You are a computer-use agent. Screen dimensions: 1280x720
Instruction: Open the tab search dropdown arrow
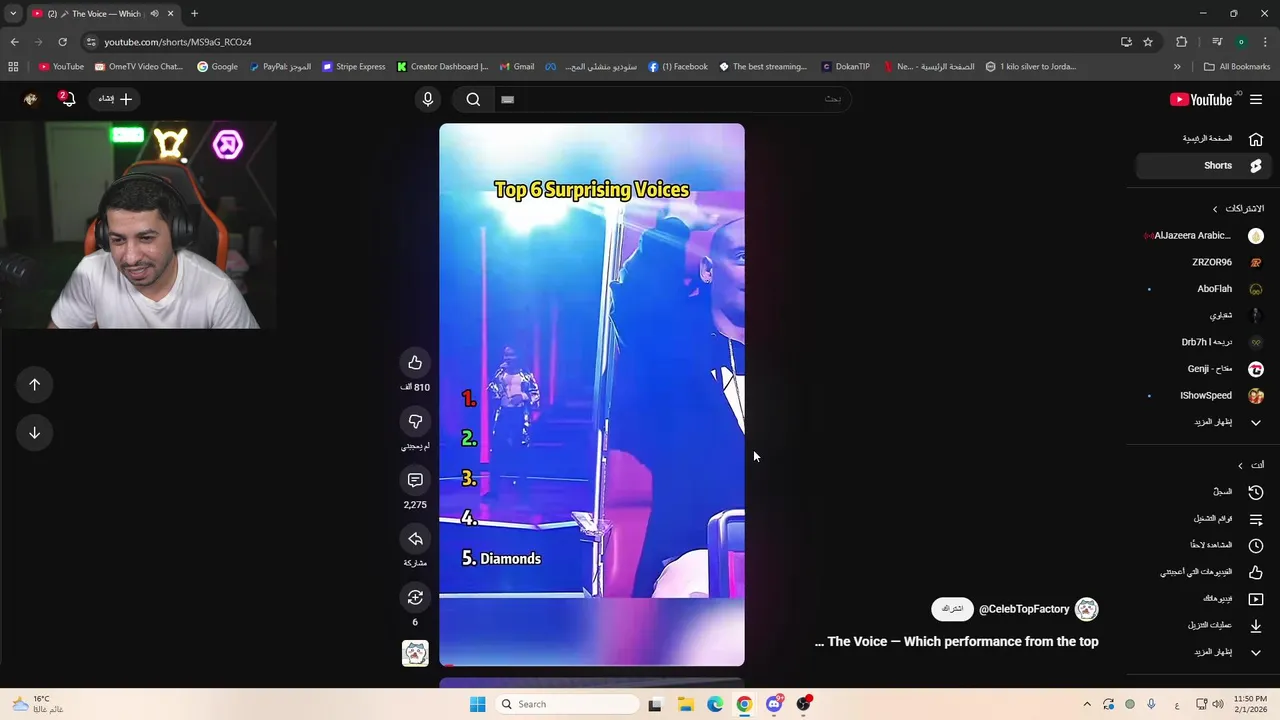[13, 14]
